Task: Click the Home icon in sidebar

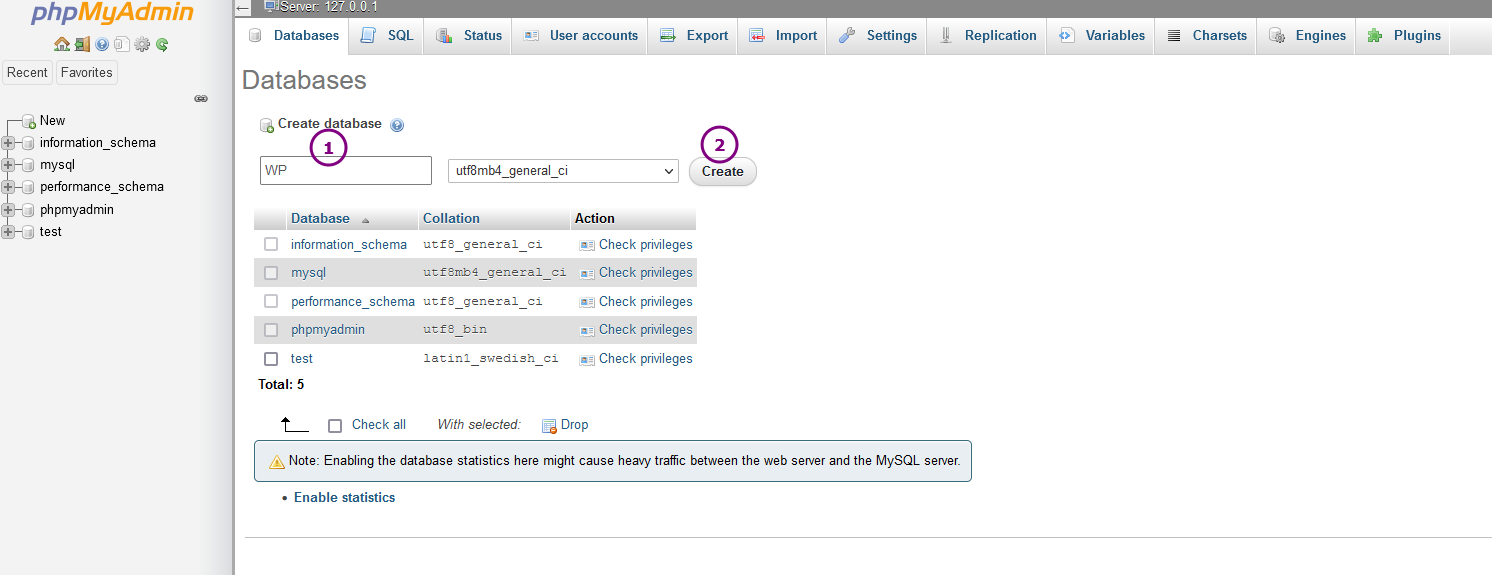Action: click(62, 44)
